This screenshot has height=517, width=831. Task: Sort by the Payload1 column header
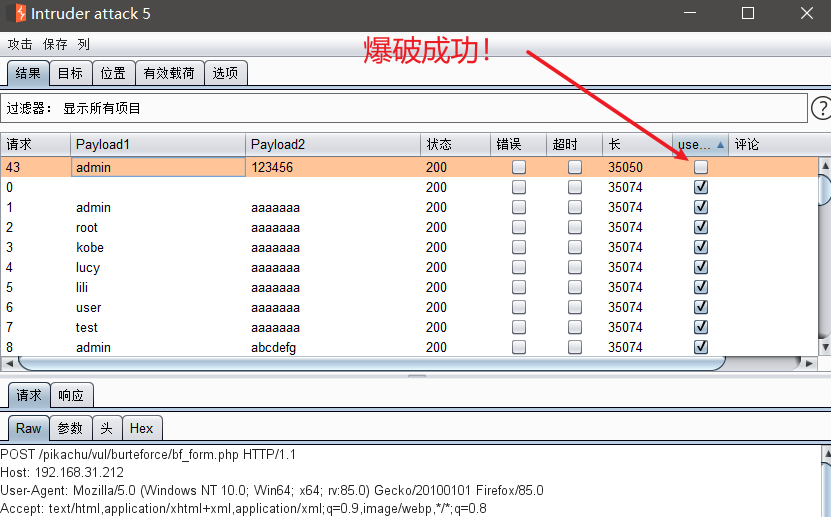point(158,144)
